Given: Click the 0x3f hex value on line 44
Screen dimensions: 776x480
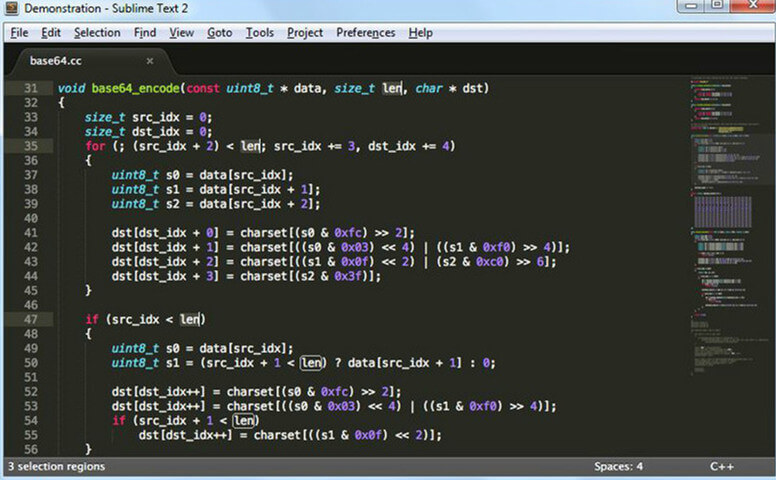Looking at the screenshot, I should click(x=350, y=276).
